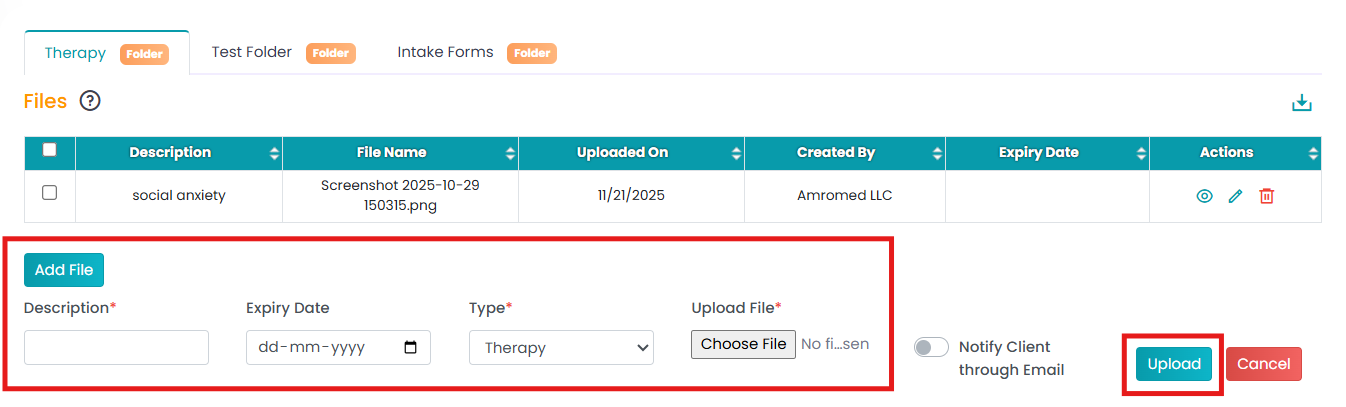Enable Notify Client through Email toggle

(931, 347)
